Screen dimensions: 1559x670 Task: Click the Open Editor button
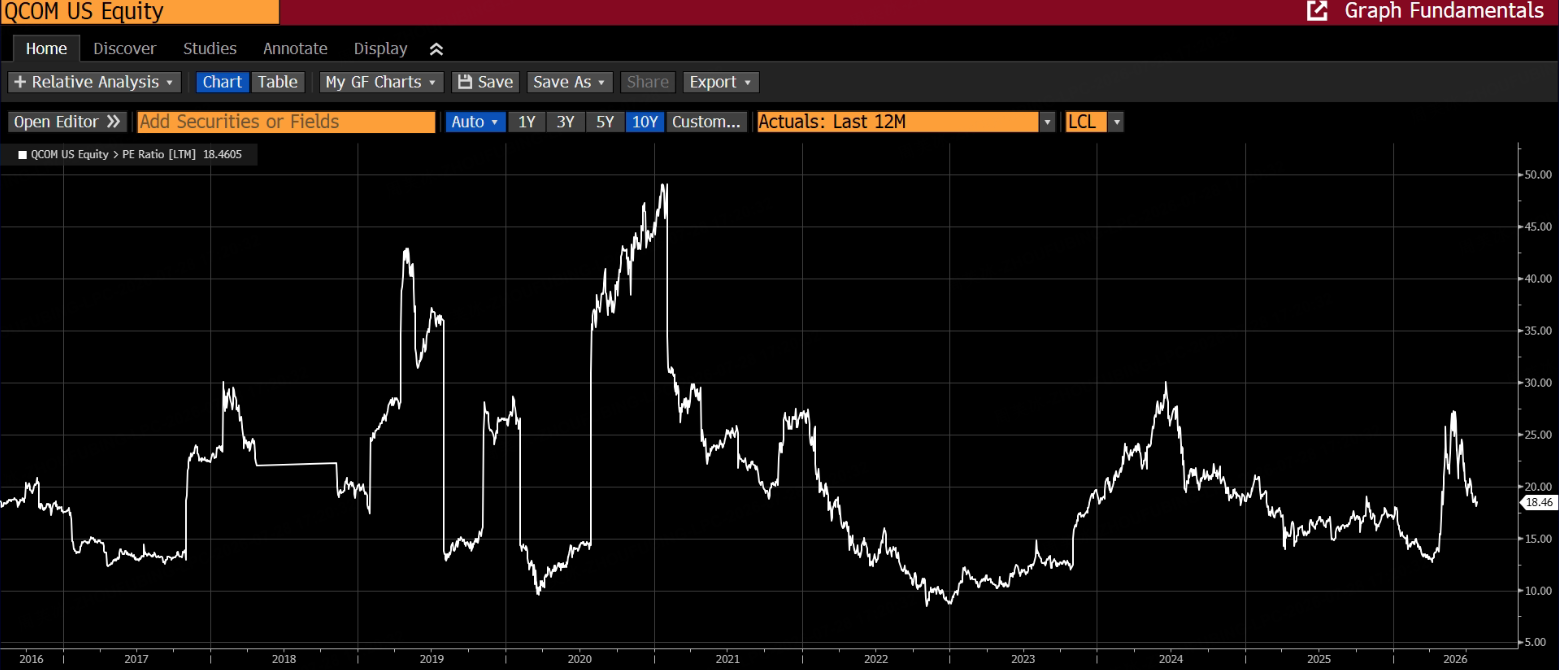67,122
